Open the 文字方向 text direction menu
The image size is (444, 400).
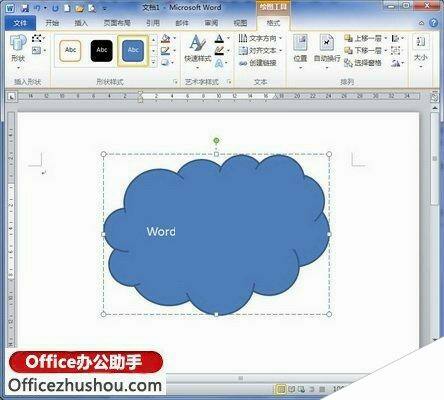(x=260, y=38)
